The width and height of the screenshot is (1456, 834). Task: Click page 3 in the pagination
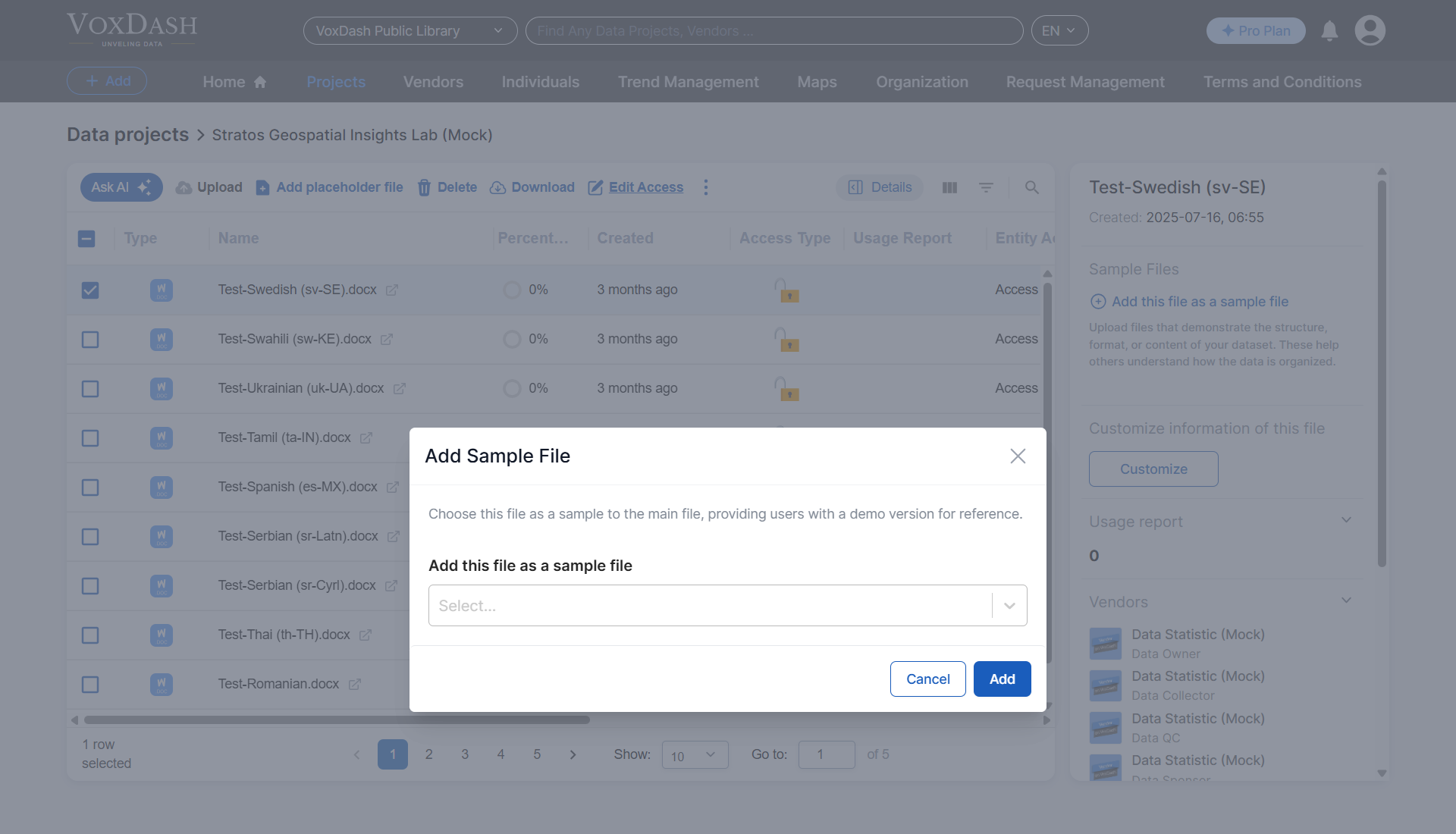[465, 754]
